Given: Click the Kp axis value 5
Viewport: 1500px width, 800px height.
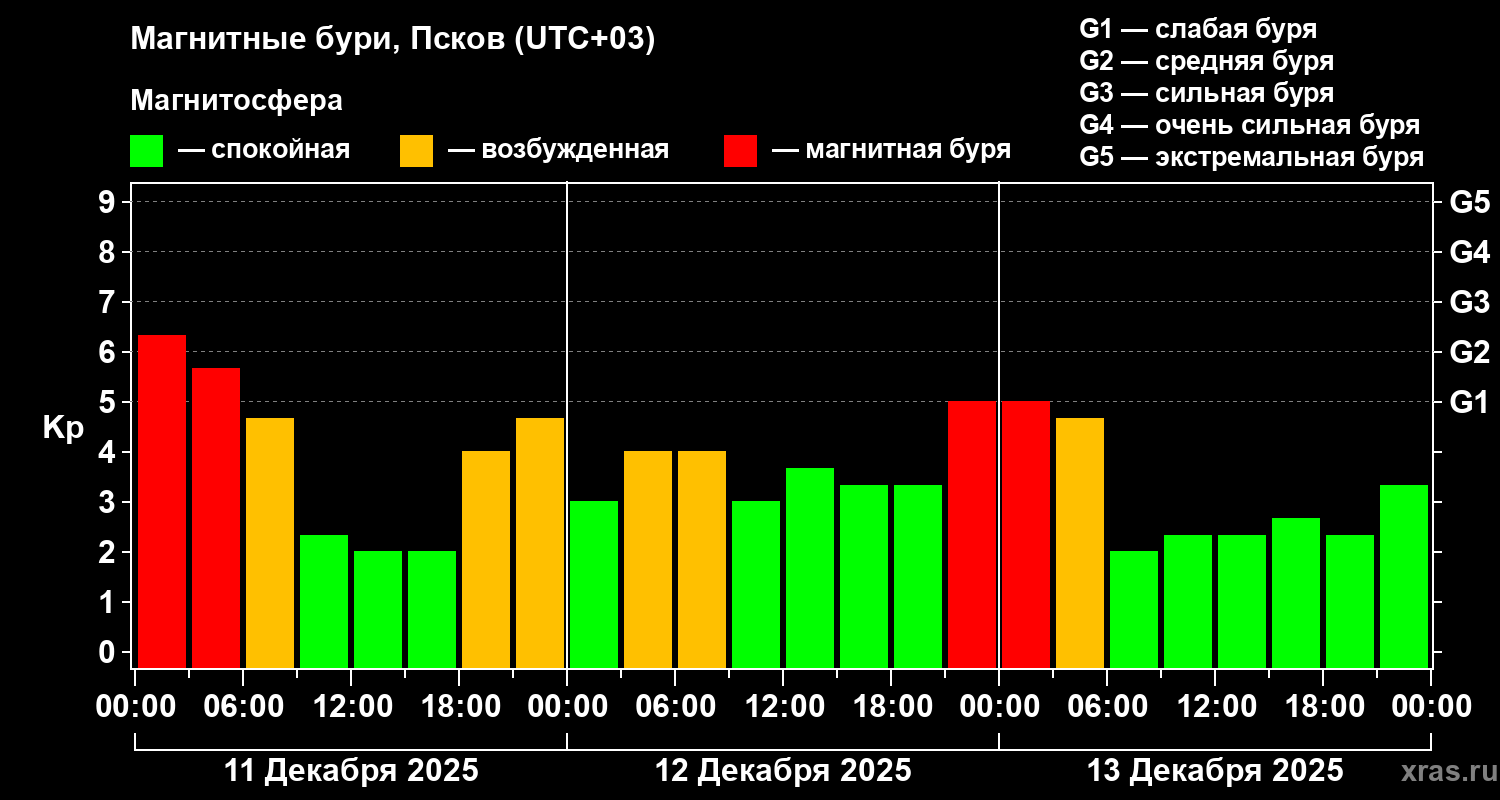Looking at the screenshot, I should pos(109,402).
